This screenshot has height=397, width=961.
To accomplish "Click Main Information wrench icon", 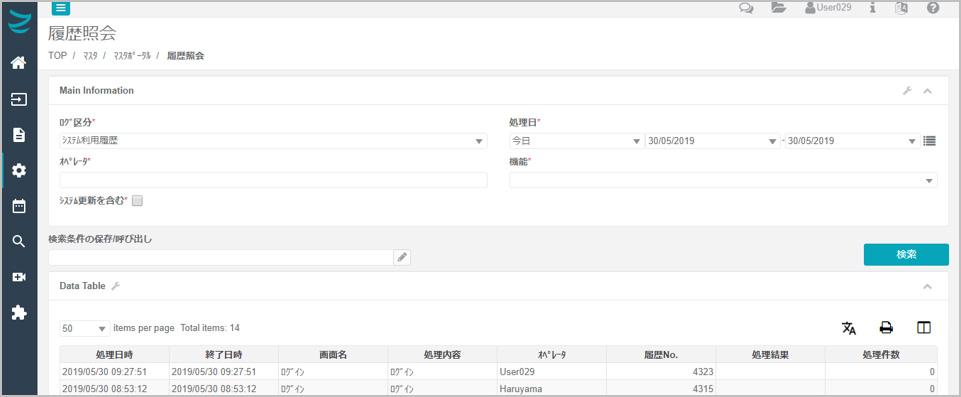I will (907, 91).
